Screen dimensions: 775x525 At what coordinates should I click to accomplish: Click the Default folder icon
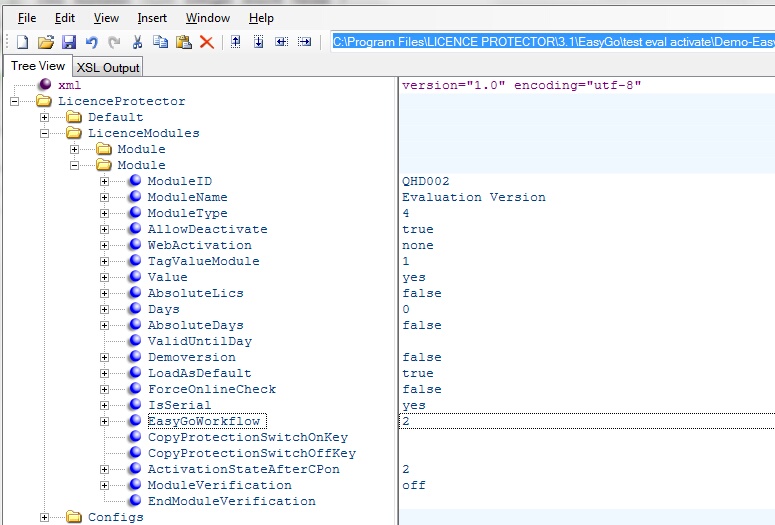pyautogui.click(x=74, y=117)
